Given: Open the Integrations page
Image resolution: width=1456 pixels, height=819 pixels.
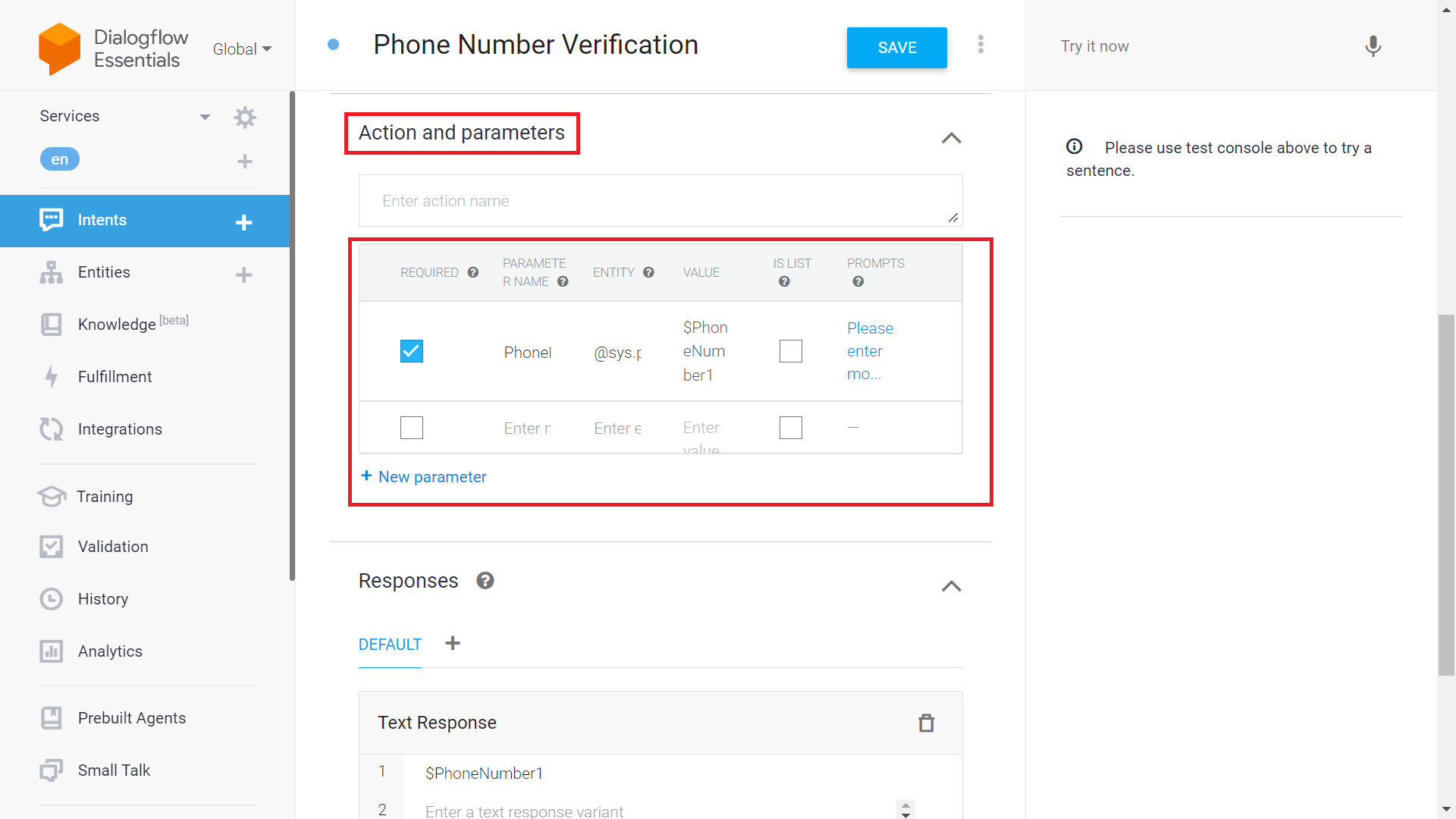Looking at the screenshot, I should point(119,428).
